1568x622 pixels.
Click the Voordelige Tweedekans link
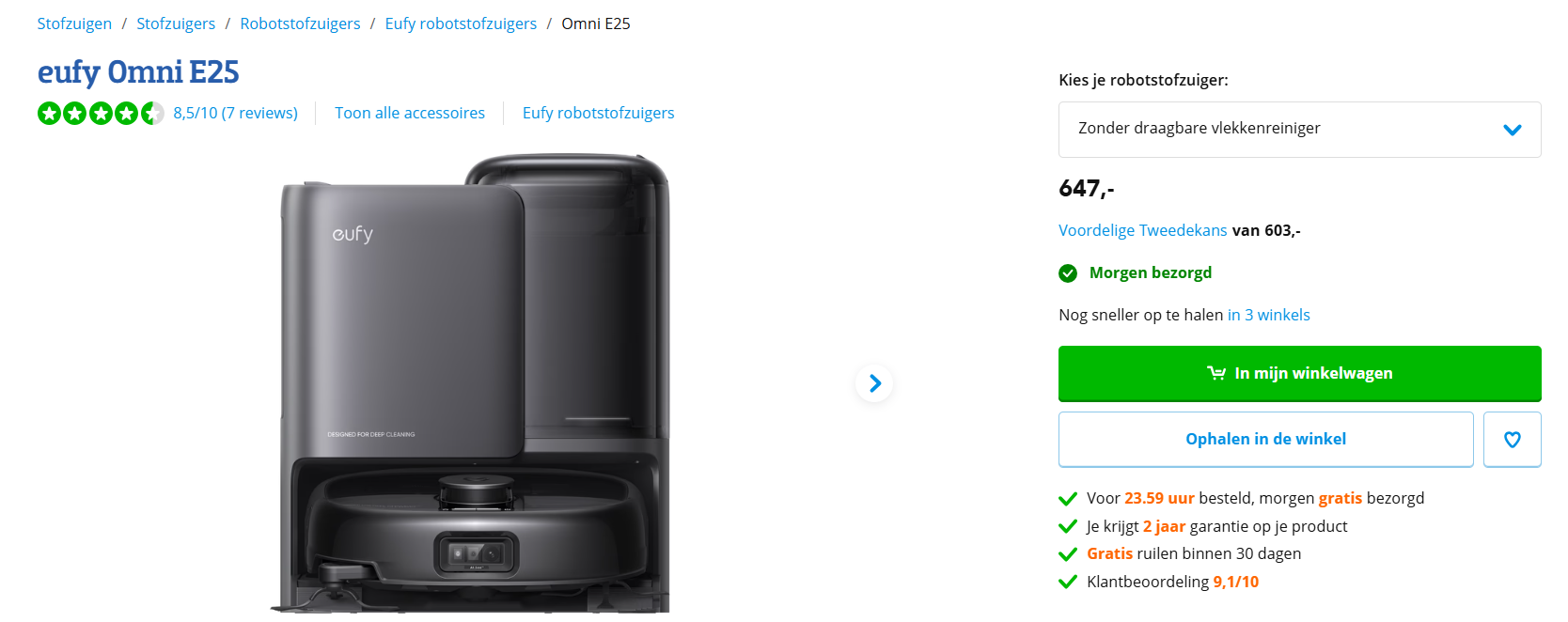pos(1142,229)
